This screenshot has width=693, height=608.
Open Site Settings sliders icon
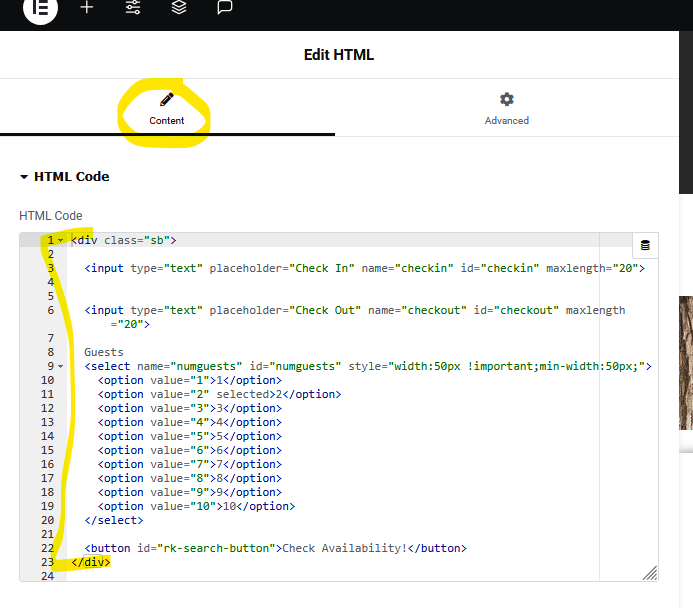click(133, 8)
